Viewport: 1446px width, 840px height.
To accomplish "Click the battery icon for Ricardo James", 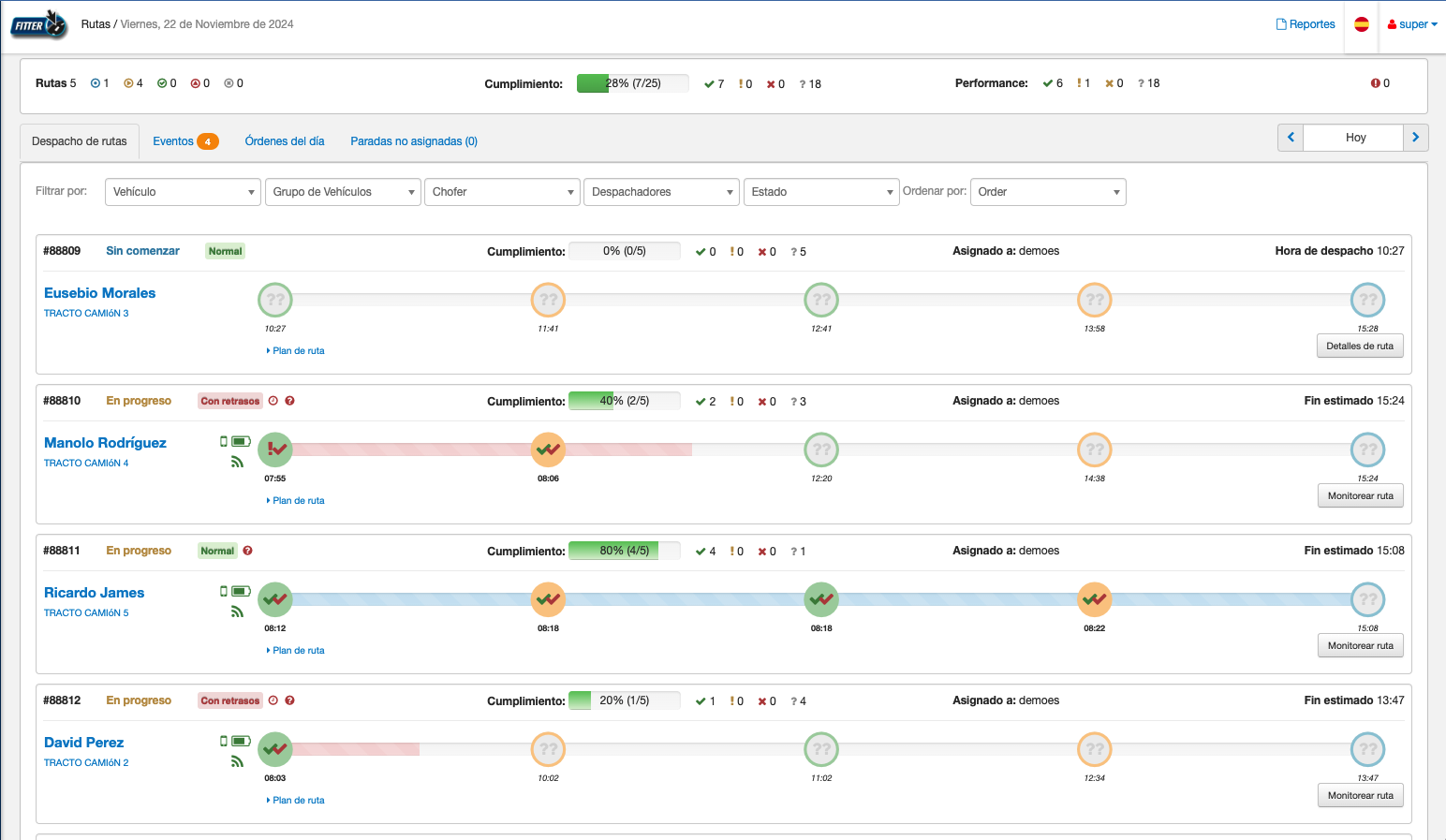I will pos(241,591).
